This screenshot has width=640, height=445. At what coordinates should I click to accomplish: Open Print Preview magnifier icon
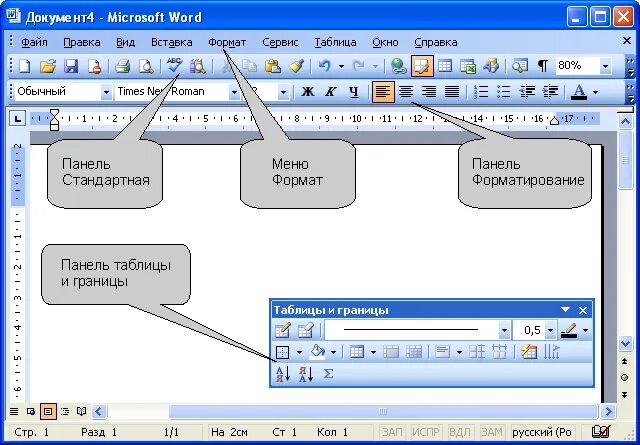146,66
